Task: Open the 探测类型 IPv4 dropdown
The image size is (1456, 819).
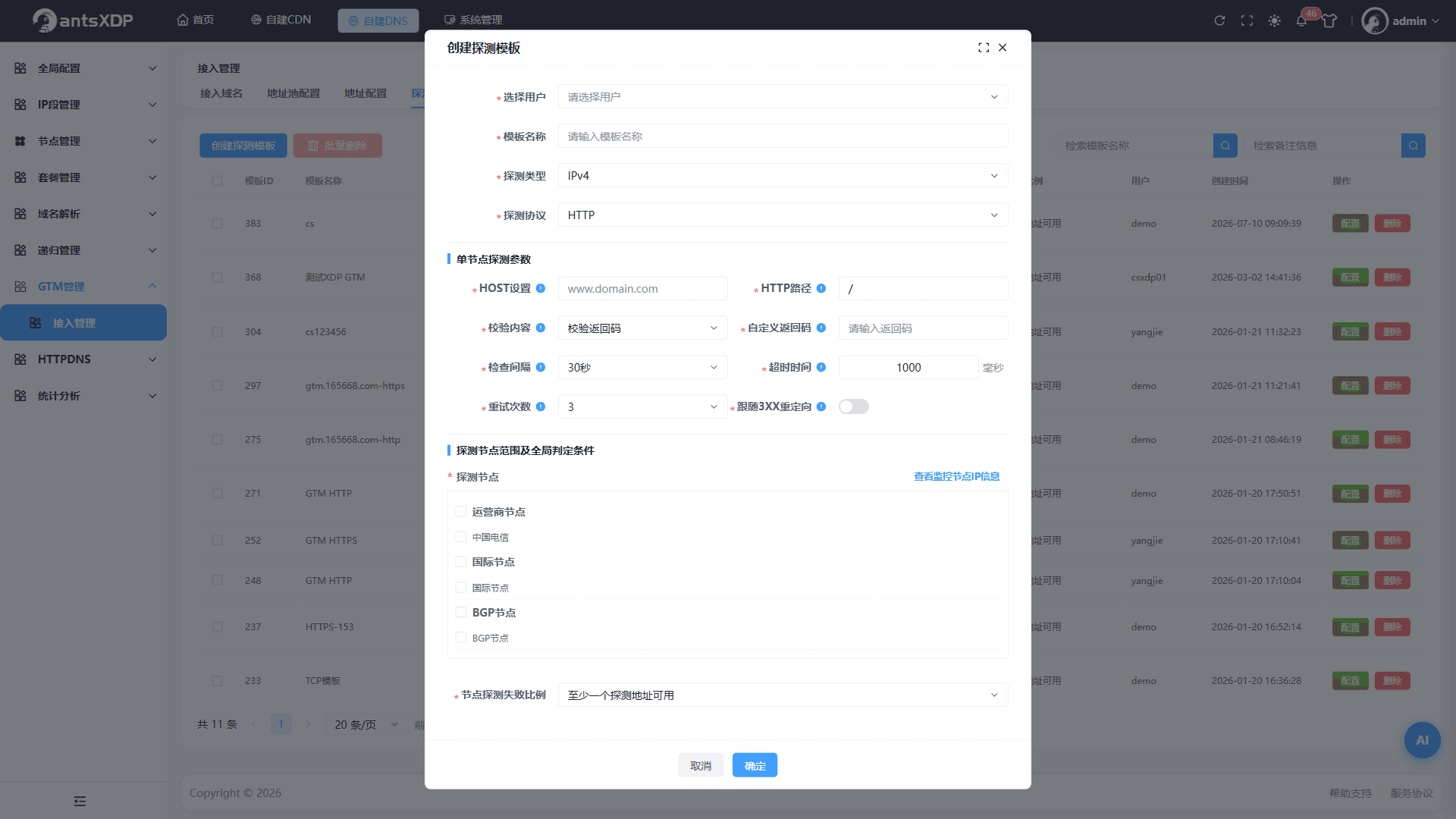Action: click(x=783, y=176)
